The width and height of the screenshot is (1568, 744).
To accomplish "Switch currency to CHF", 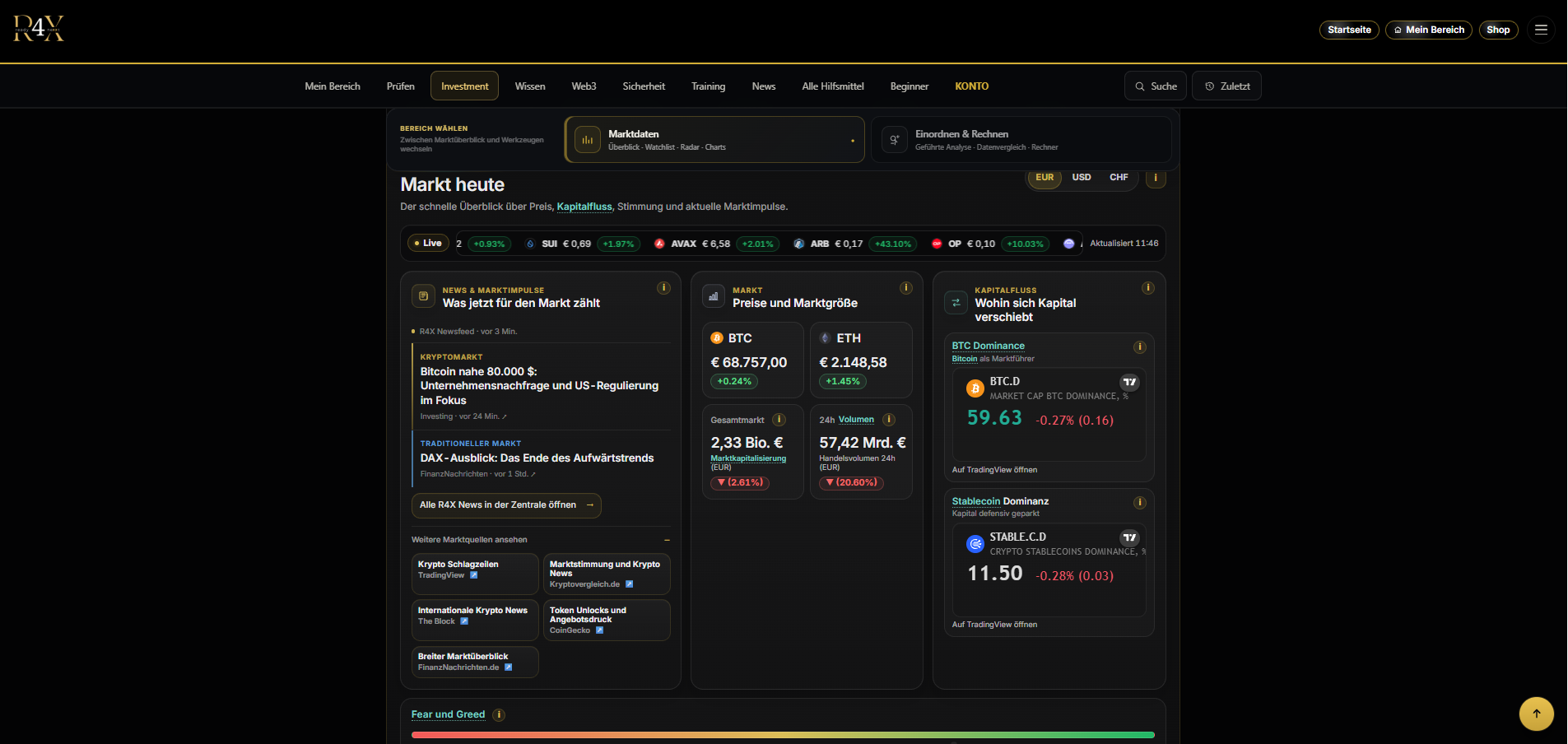I will pos(1119,178).
